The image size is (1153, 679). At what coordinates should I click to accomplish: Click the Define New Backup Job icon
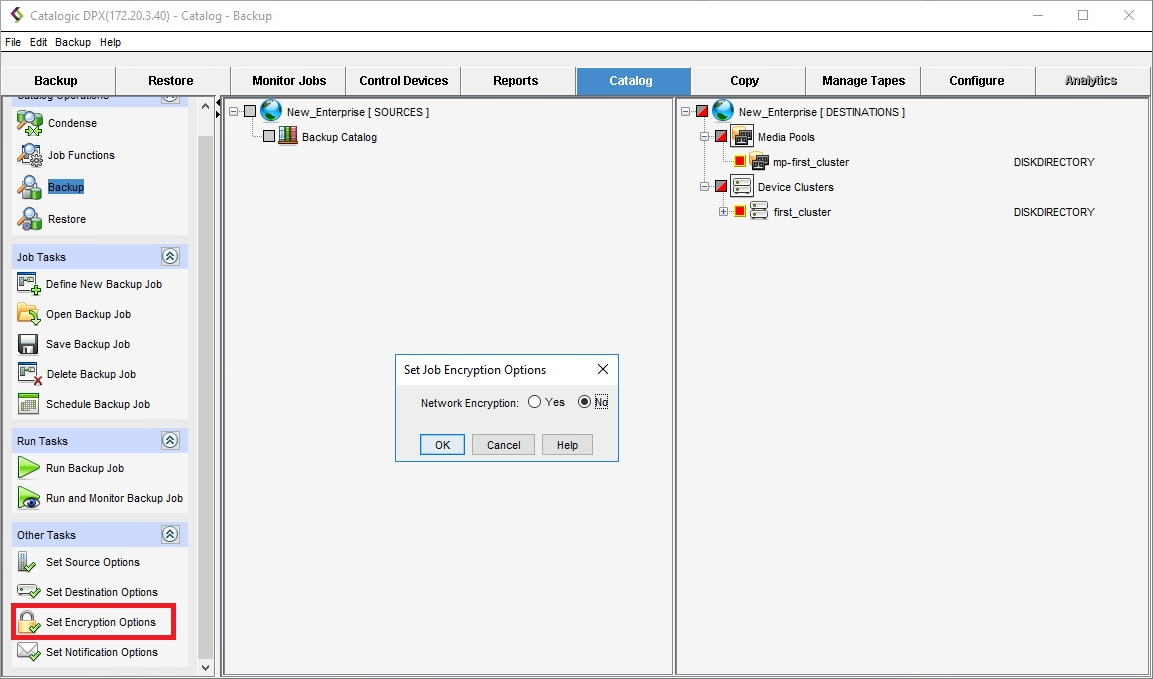pos(29,284)
